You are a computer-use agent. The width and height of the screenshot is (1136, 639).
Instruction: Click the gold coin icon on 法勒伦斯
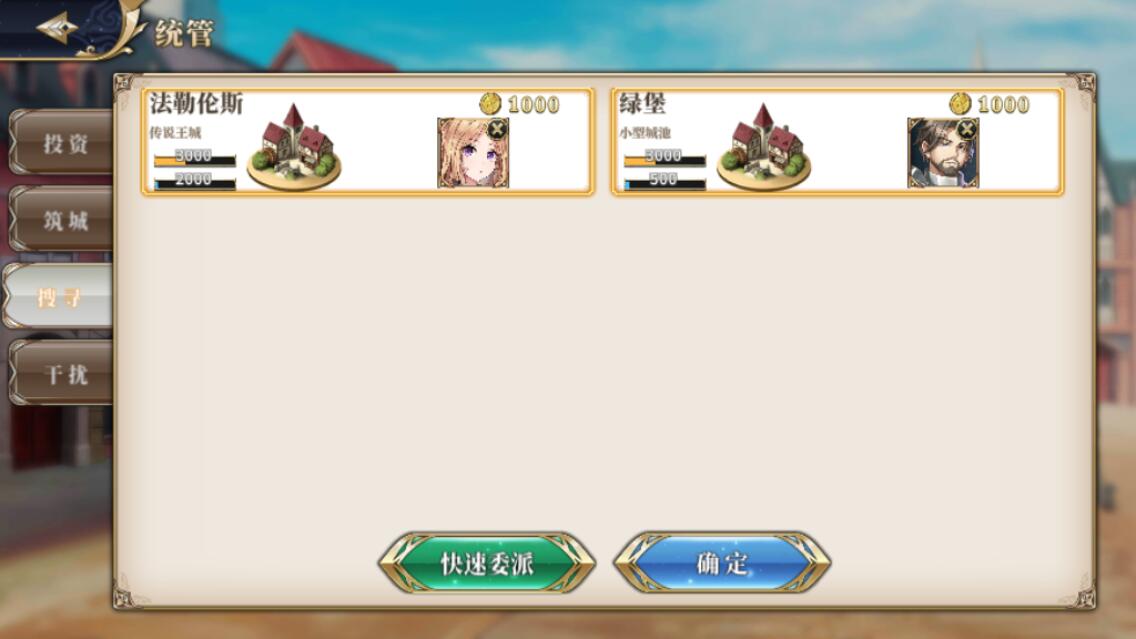coord(490,104)
